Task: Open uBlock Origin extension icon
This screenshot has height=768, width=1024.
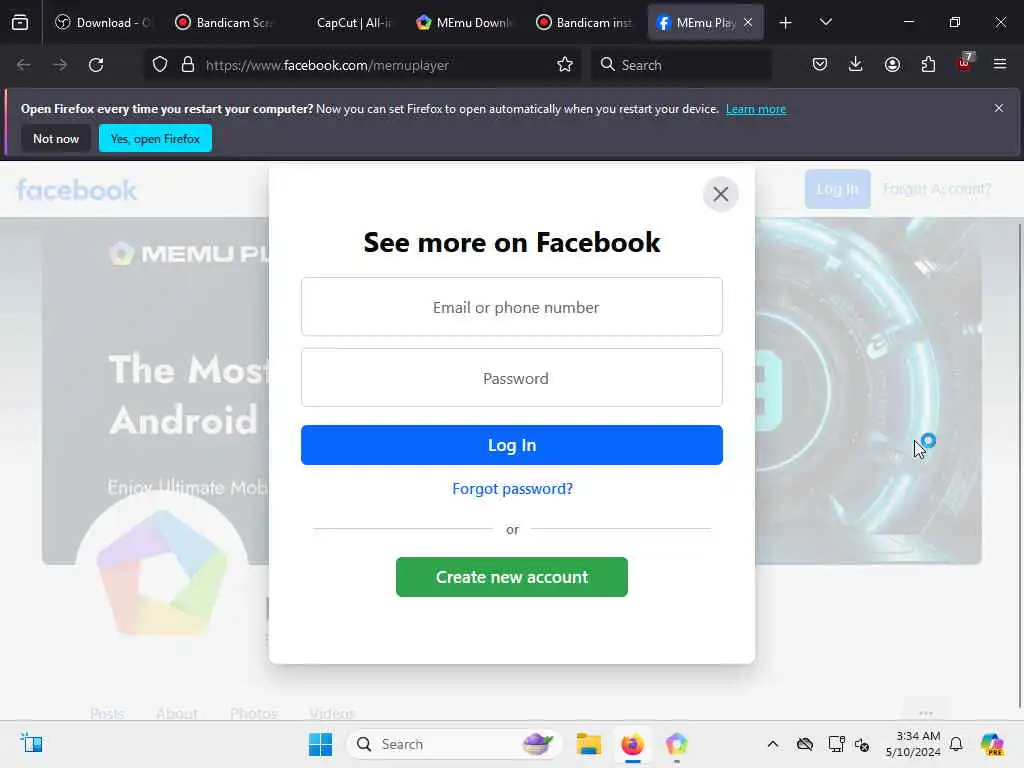Action: 965,63
